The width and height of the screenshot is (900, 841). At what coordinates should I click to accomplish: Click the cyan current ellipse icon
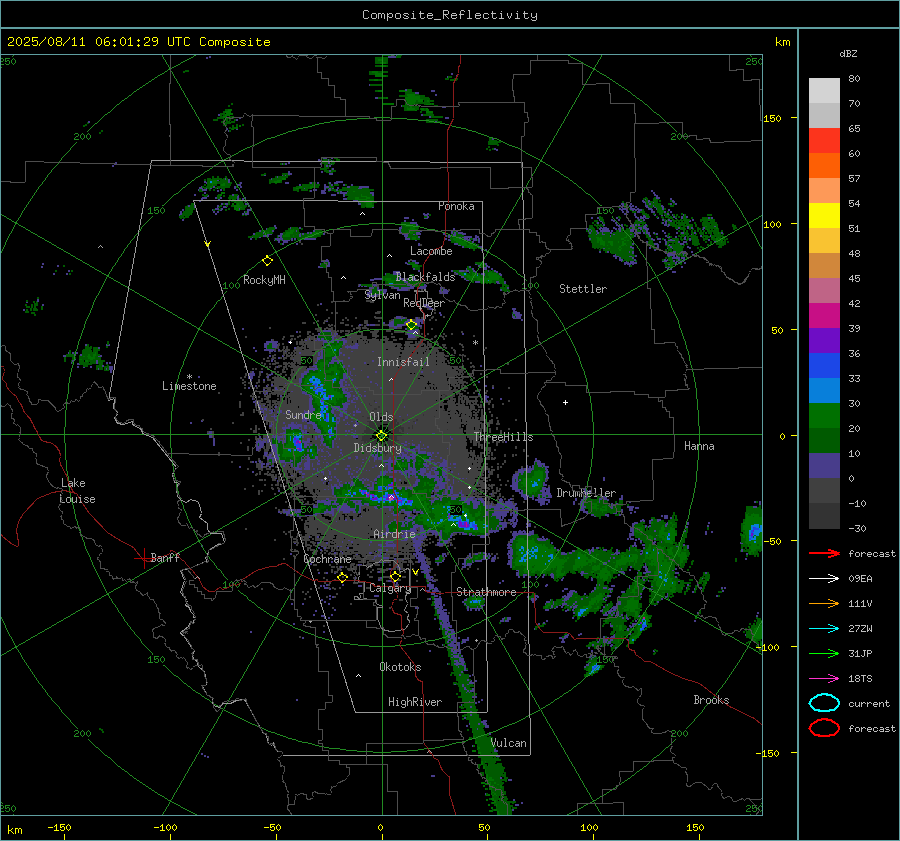click(824, 703)
